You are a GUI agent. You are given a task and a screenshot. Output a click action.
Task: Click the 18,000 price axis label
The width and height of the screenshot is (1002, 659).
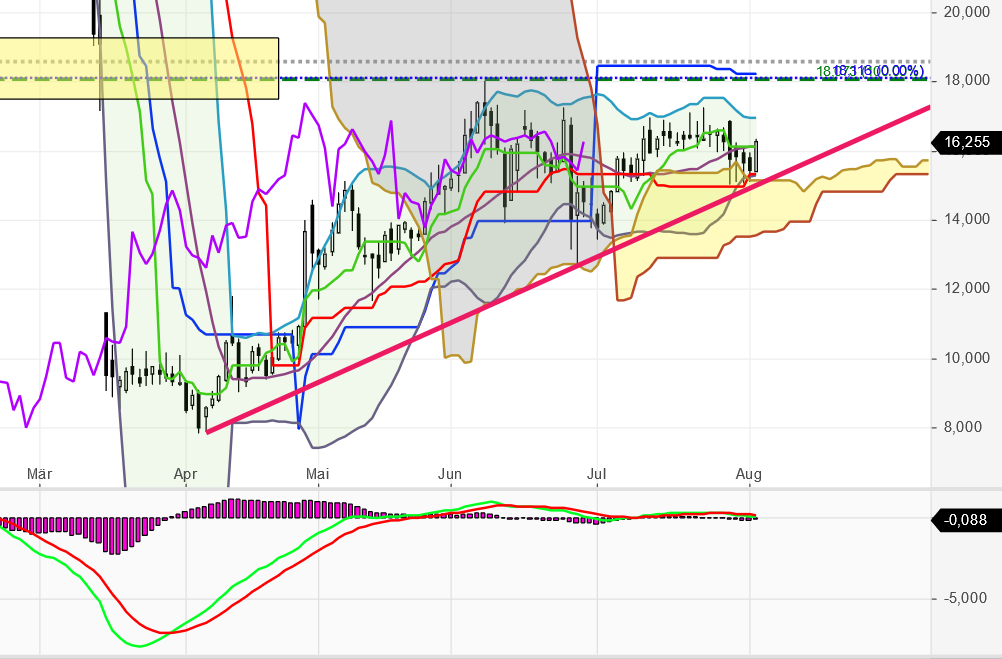[x=966, y=81]
